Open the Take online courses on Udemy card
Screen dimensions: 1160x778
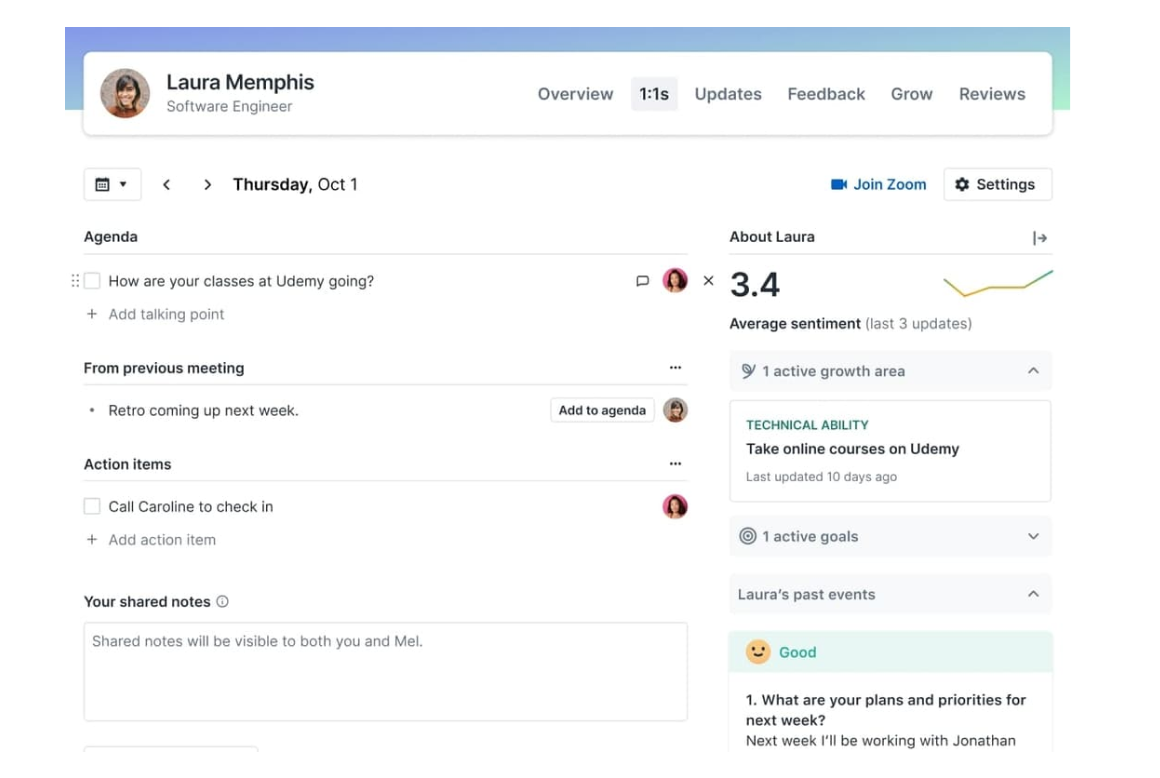[x=890, y=451]
